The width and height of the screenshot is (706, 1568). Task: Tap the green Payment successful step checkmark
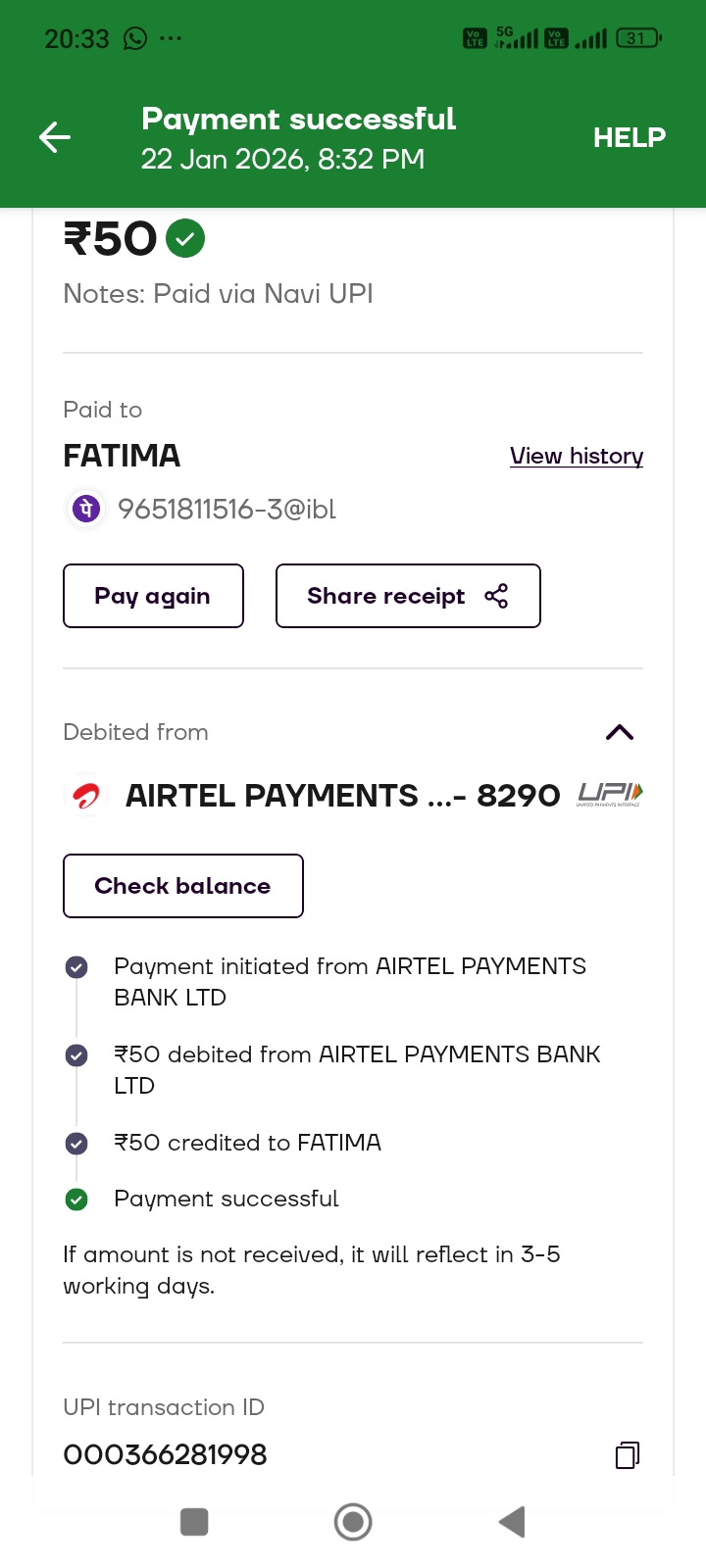(x=76, y=1200)
